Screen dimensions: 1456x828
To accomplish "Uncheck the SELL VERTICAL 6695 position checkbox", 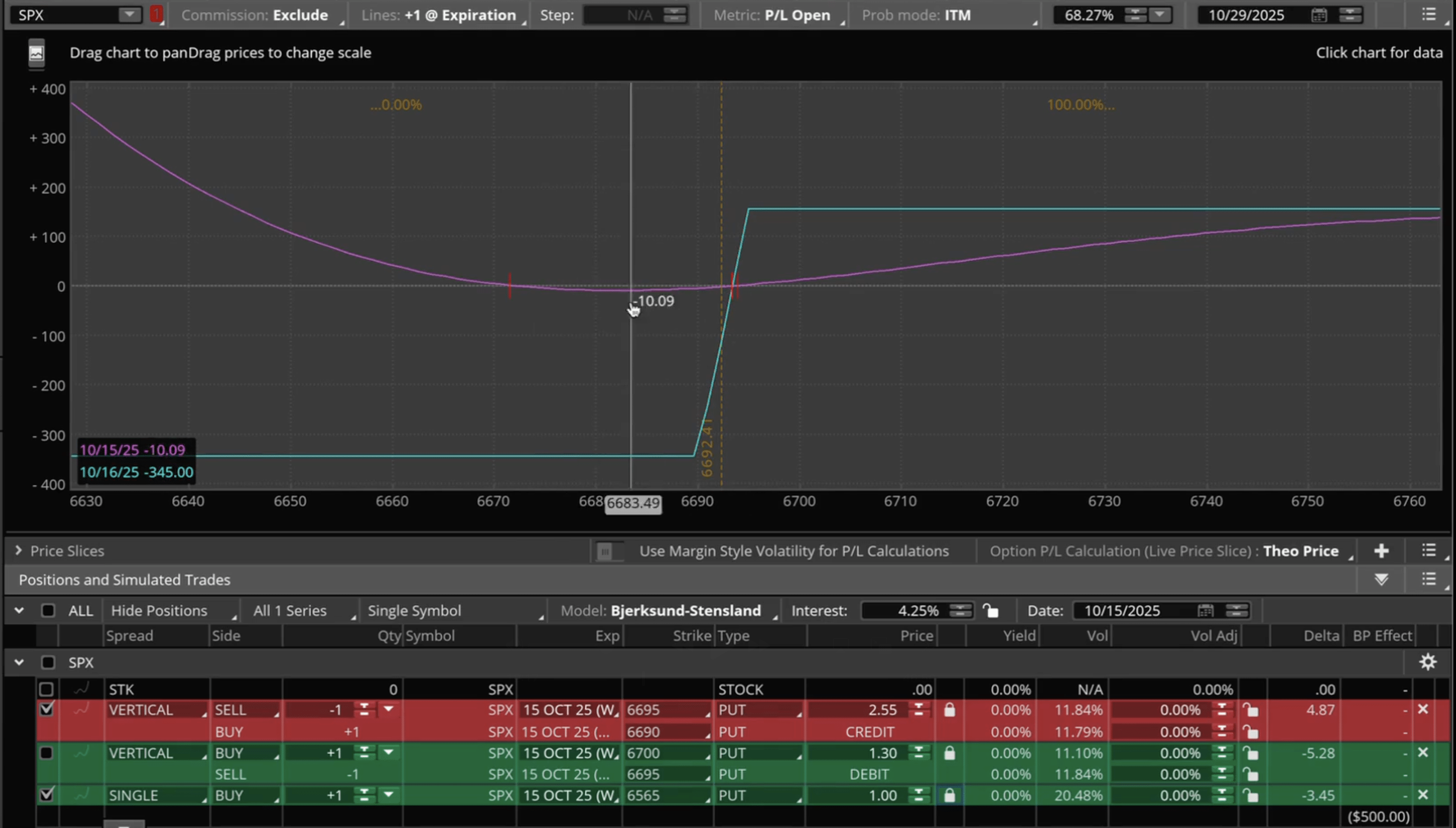I will (47, 709).
